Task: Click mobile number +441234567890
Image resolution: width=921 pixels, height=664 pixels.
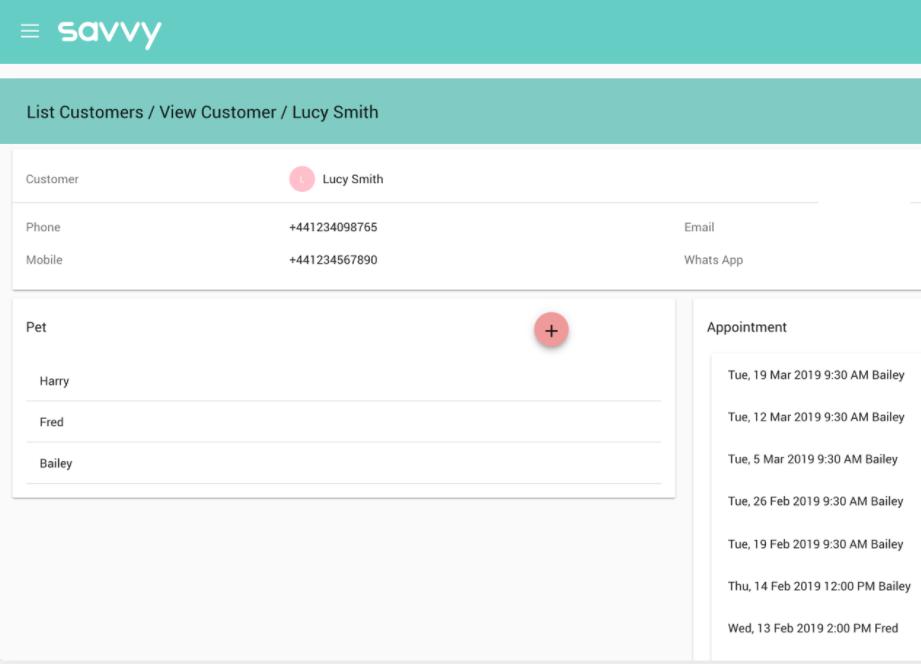Action: pos(333,260)
